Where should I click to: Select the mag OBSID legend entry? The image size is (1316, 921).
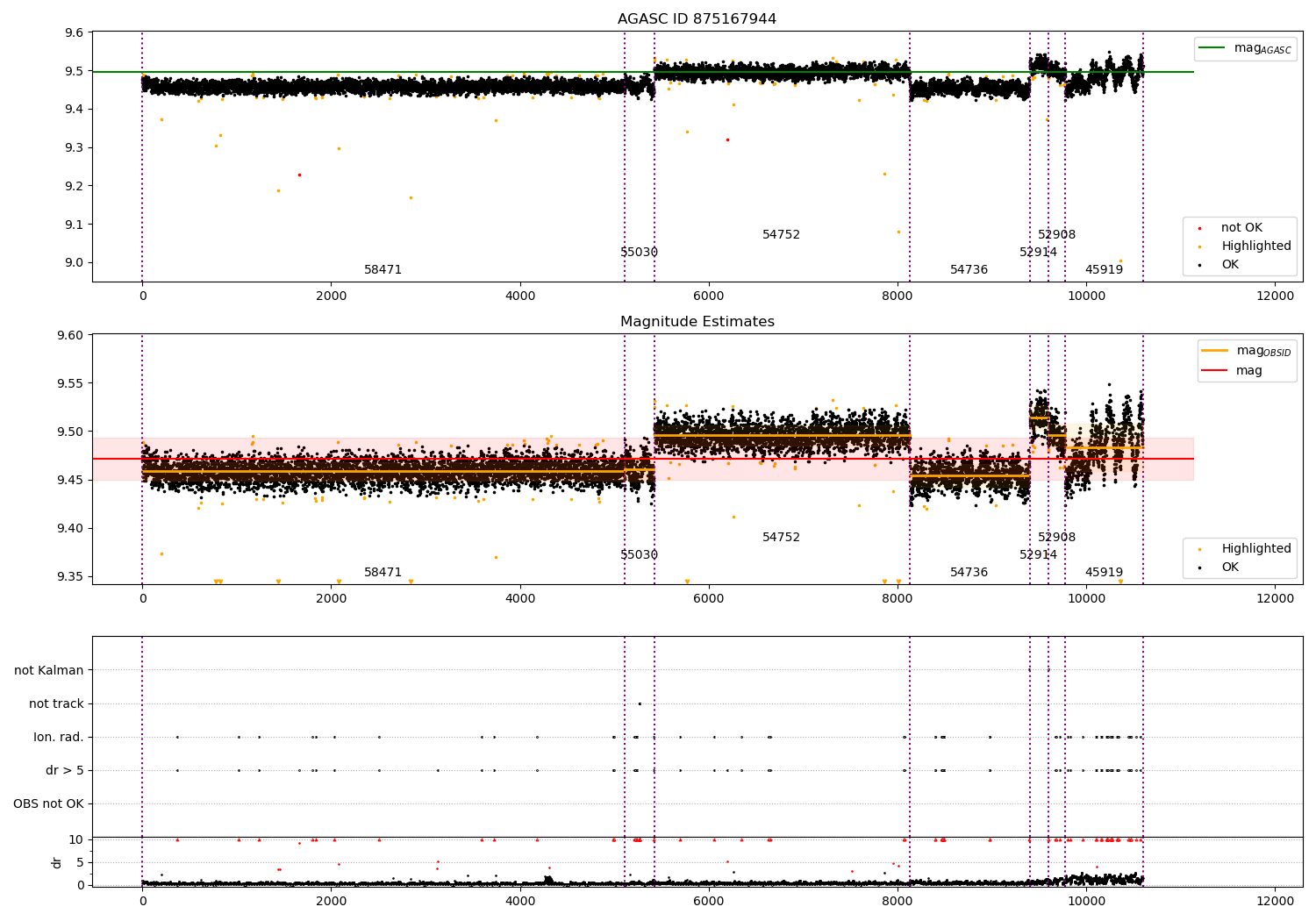click(x=1247, y=351)
